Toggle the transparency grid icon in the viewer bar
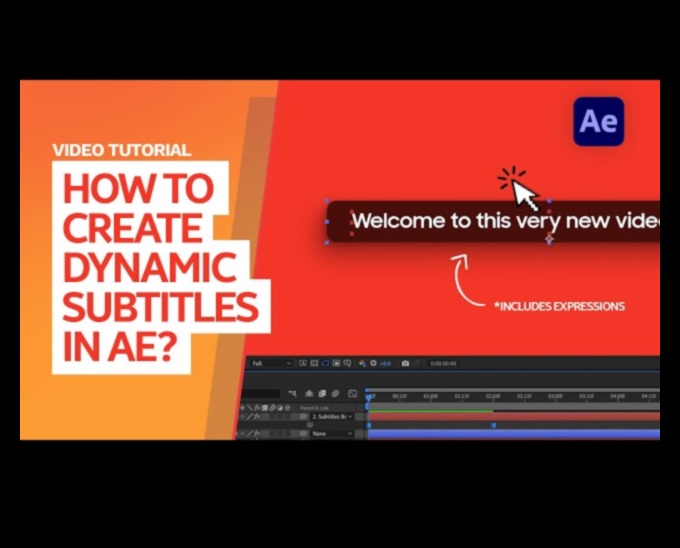The width and height of the screenshot is (680, 548). click(x=314, y=363)
